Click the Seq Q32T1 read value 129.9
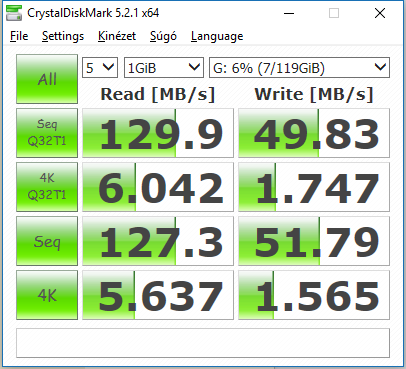The height and width of the screenshot is (369, 406). [x=158, y=133]
